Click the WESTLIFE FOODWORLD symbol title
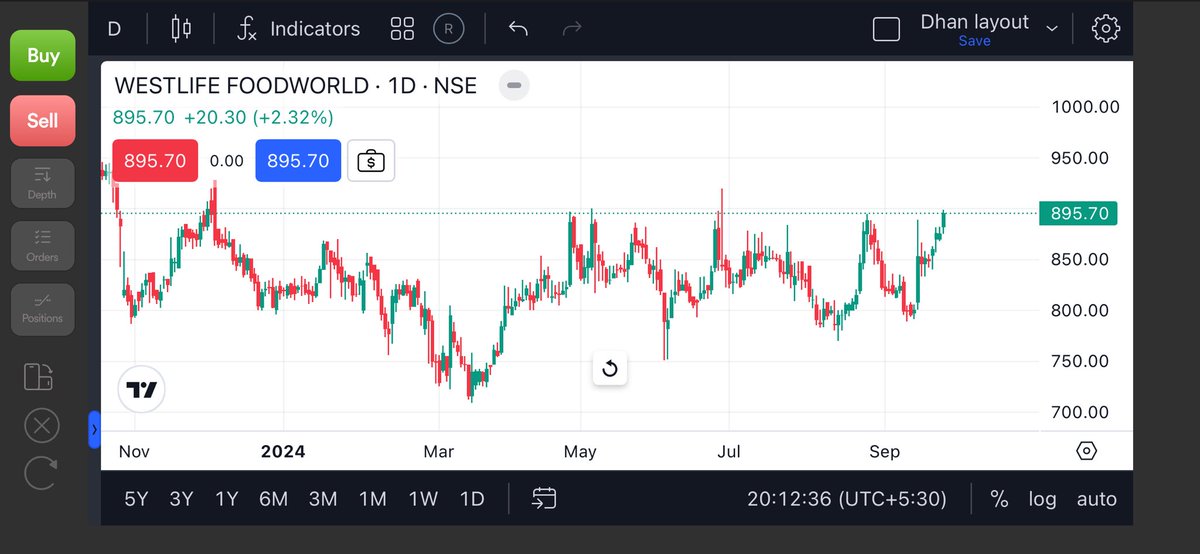1200x554 pixels. [296, 86]
